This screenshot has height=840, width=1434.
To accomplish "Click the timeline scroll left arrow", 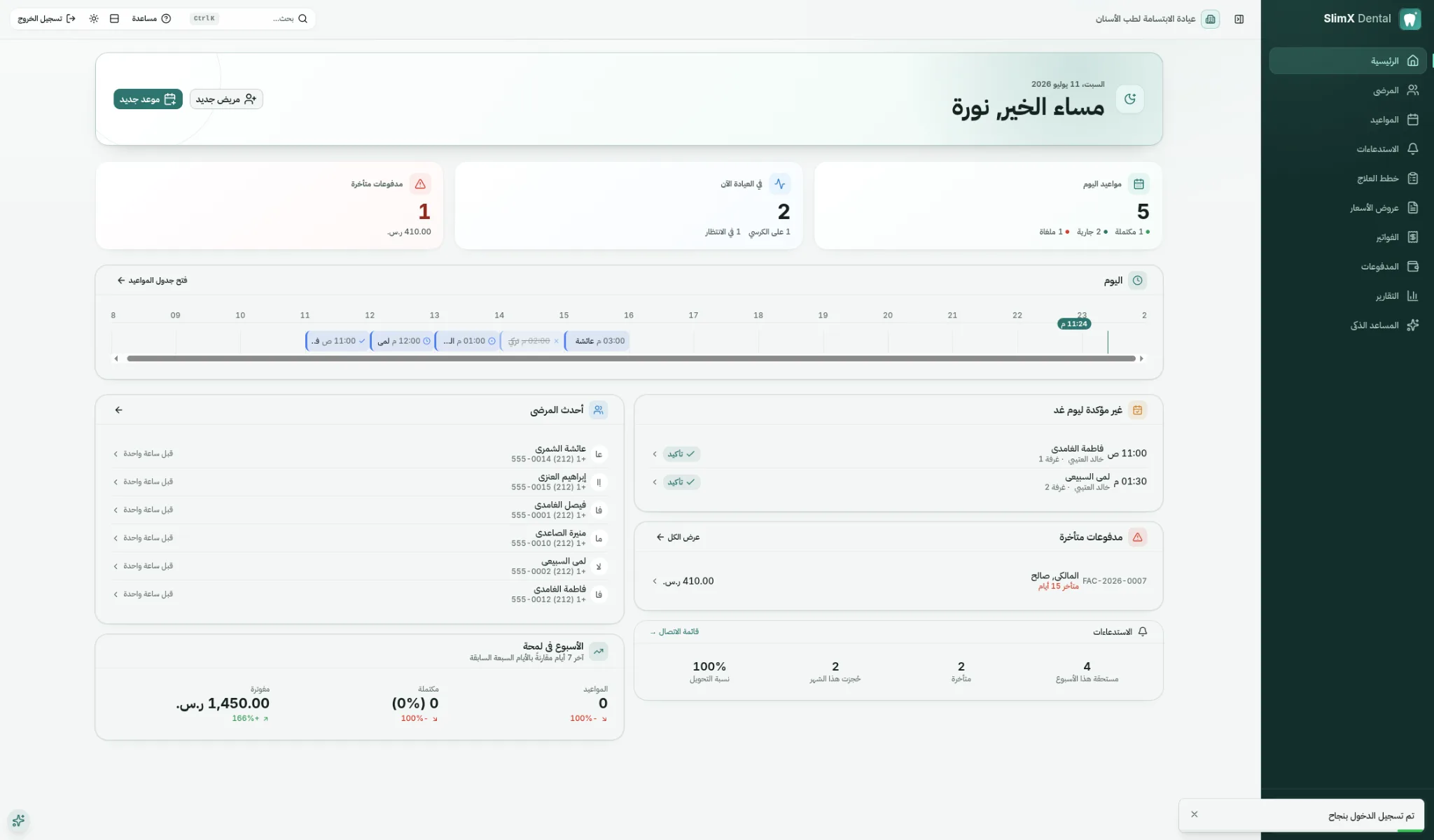I will 116,358.
